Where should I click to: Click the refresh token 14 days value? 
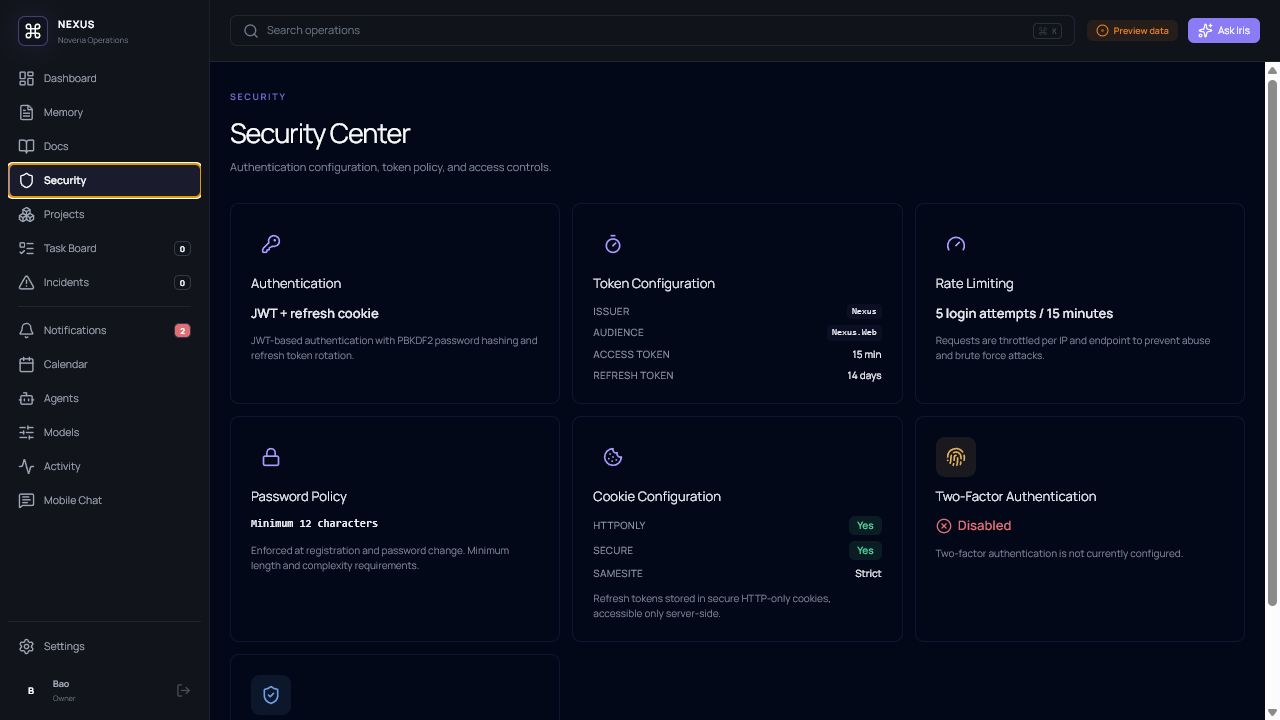[x=865, y=376]
